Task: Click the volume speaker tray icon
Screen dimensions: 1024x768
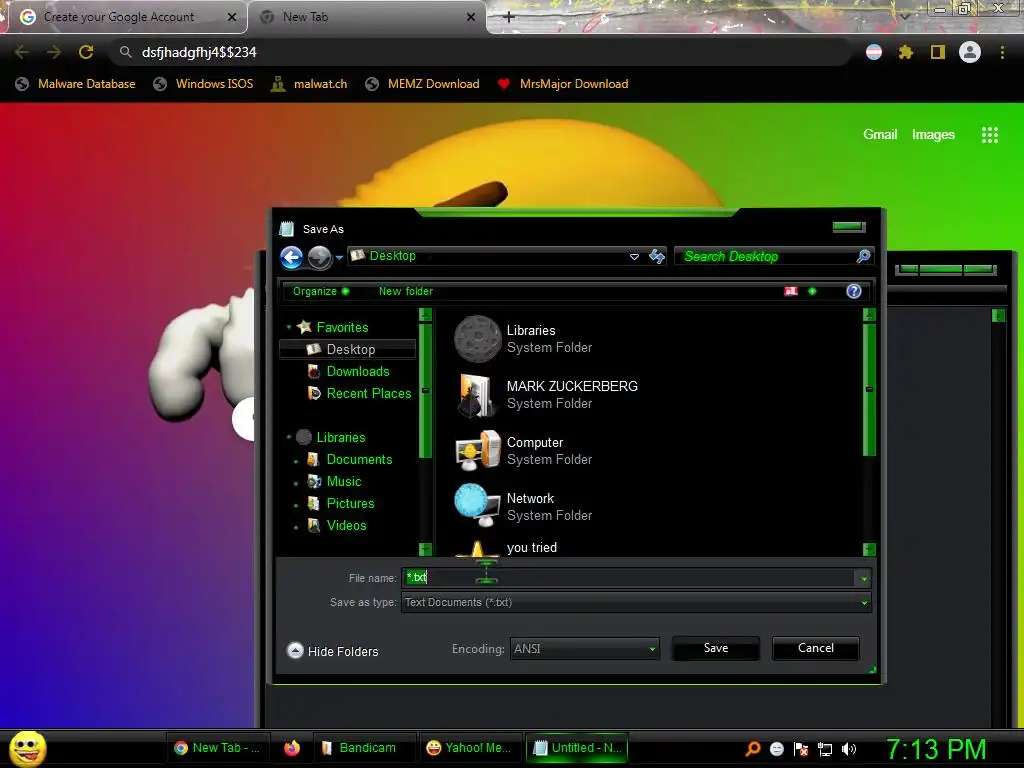Action: [849, 749]
